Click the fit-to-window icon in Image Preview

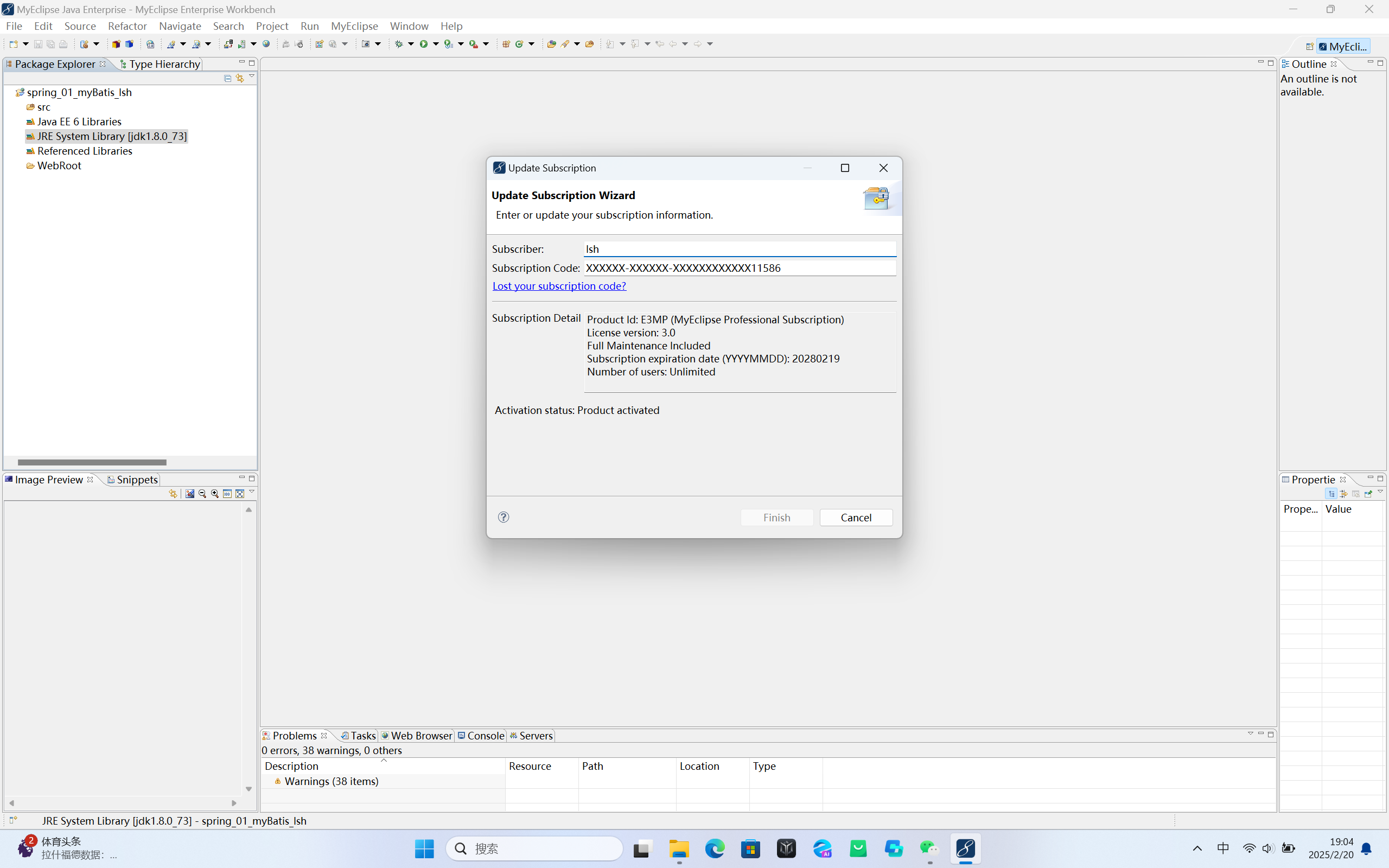tap(240, 494)
